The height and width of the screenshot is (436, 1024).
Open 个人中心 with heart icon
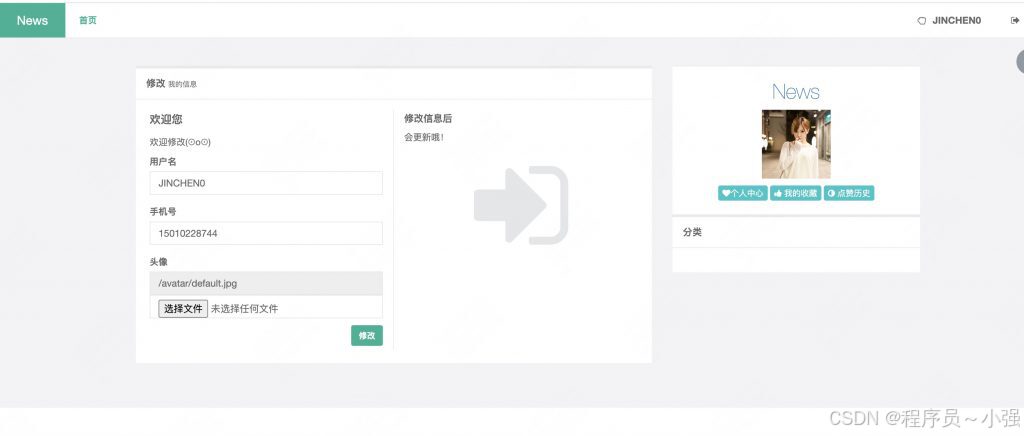(743, 193)
